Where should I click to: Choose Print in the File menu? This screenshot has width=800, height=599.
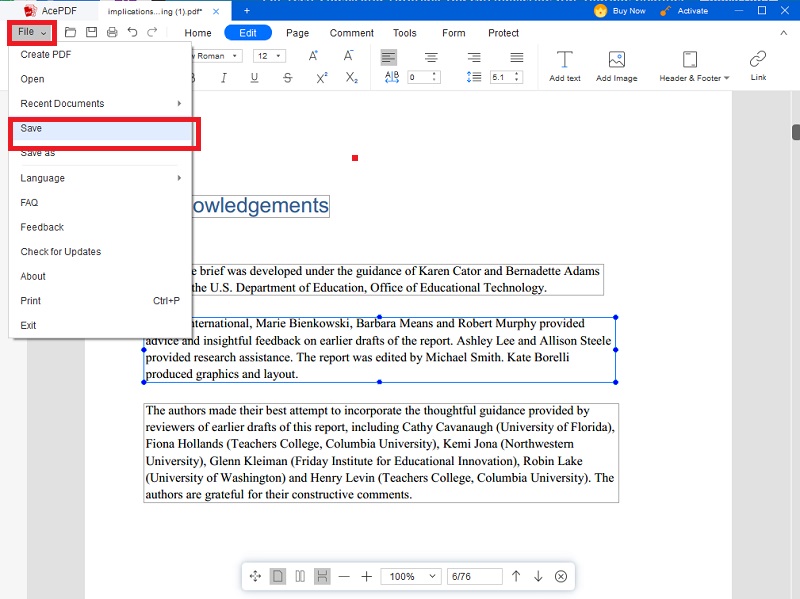[x=101, y=301]
